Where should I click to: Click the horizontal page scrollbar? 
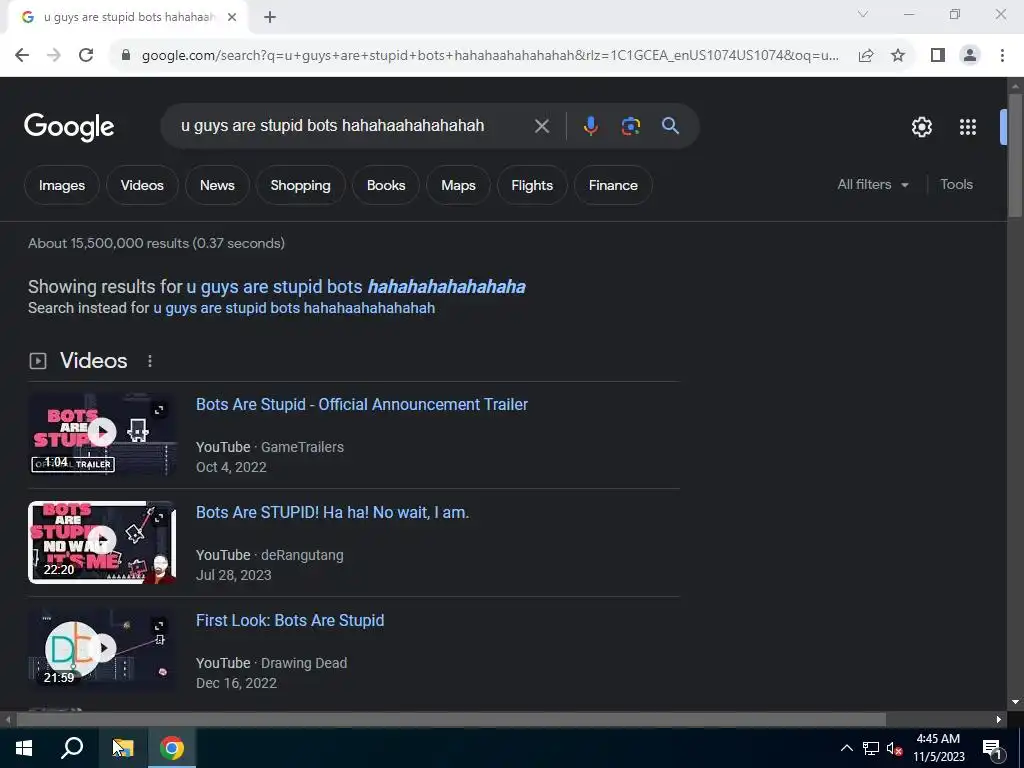pyautogui.click(x=451, y=719)
